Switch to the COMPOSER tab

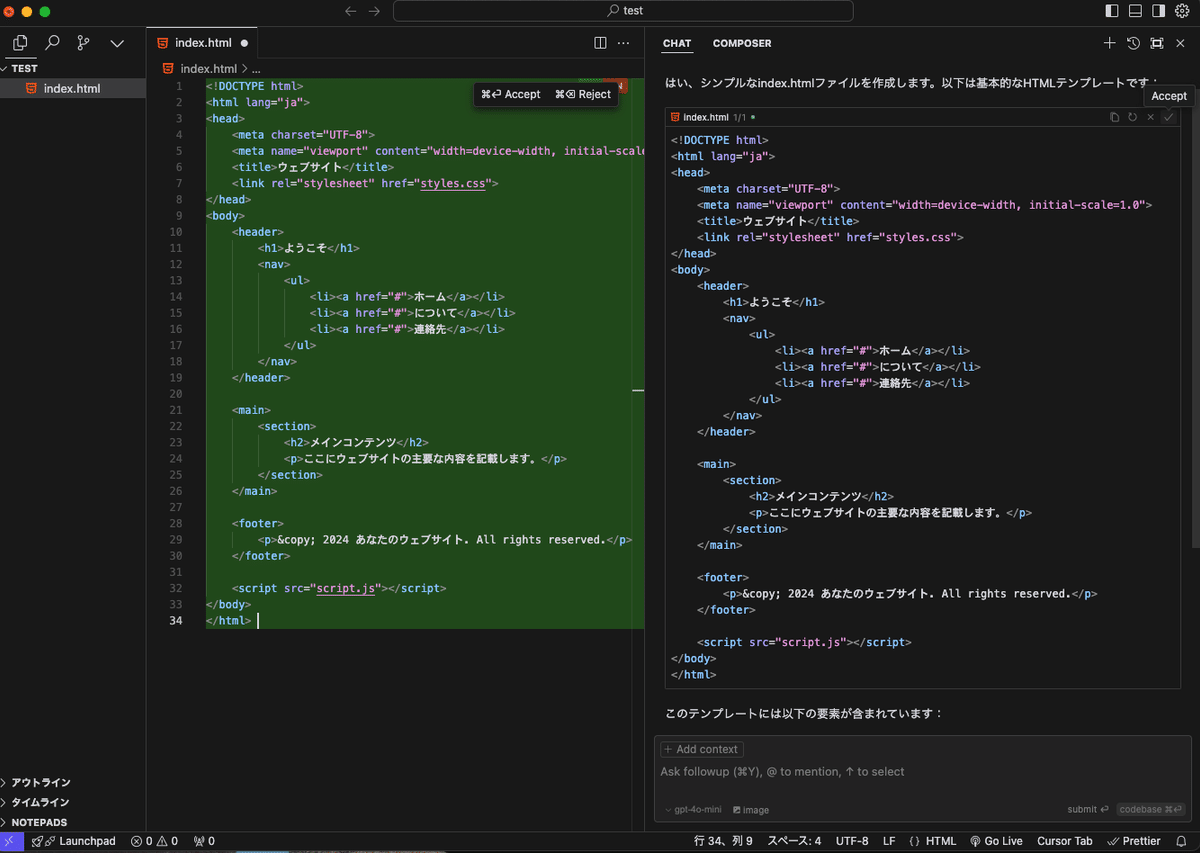pyautogui.click(x=742, y=43)
